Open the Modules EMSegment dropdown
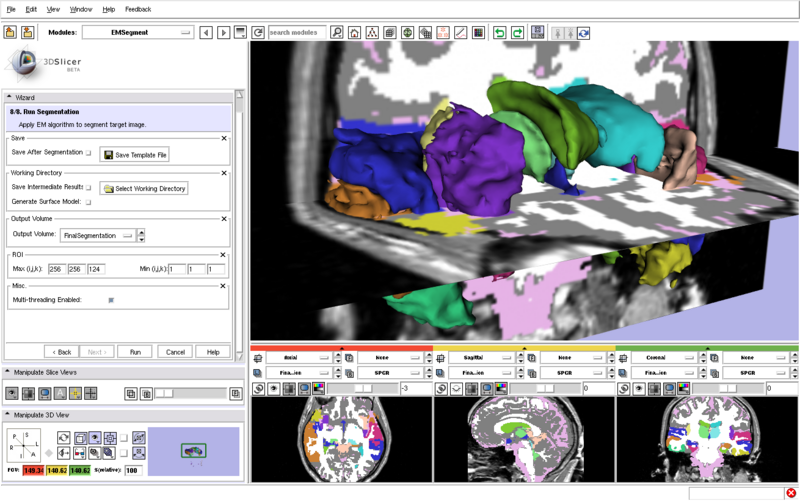 tap(138, 33)
